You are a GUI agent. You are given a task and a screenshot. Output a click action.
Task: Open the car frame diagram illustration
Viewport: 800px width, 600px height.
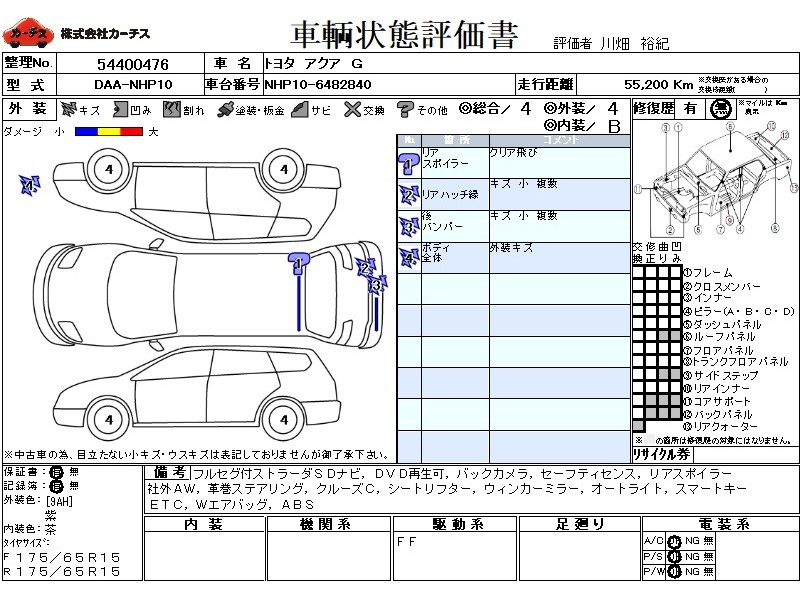point(716,178)
